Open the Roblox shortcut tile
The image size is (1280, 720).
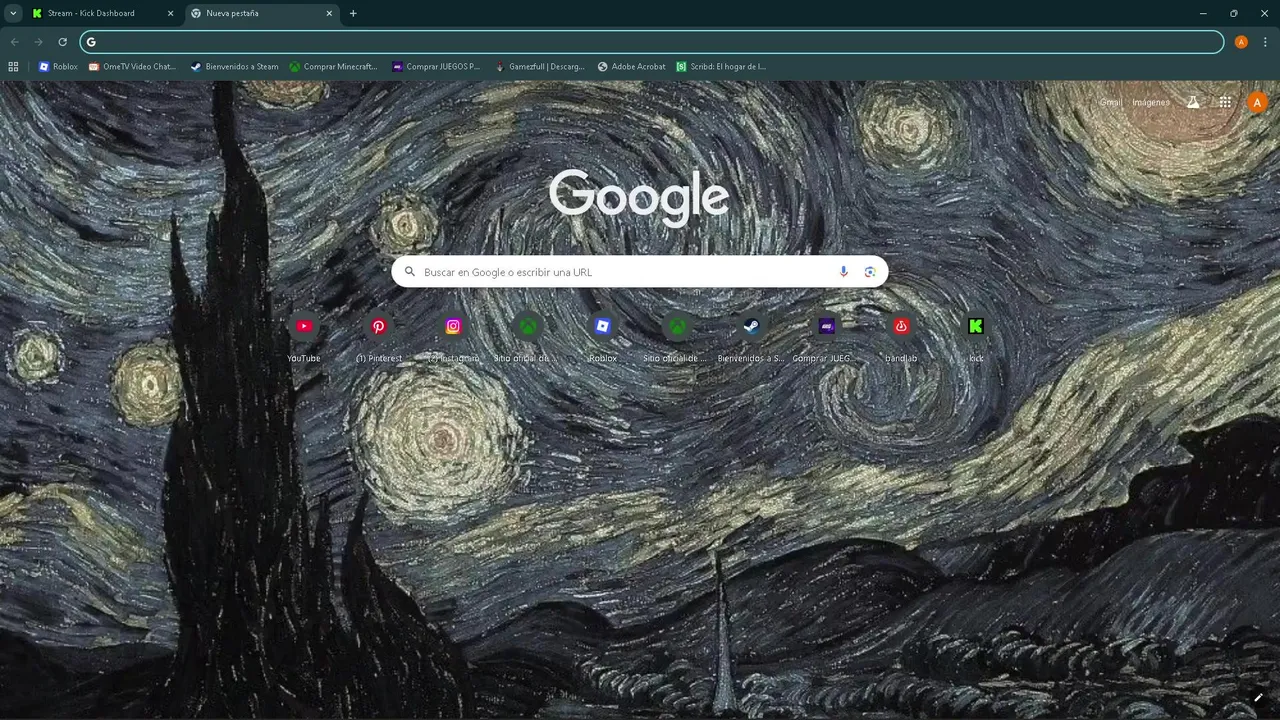point(602,336)
